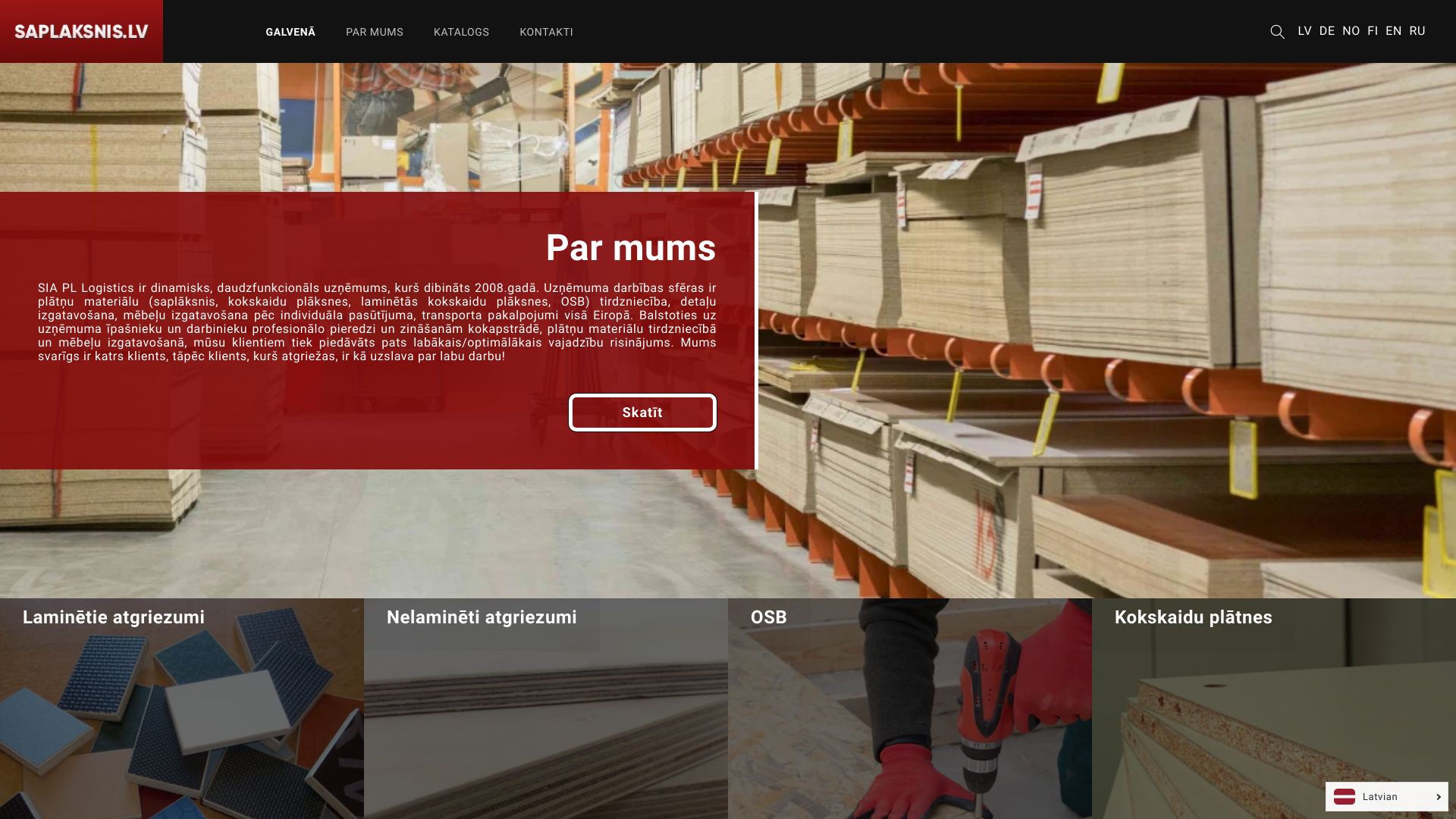Click the Par mums heading

click(630, 248)
